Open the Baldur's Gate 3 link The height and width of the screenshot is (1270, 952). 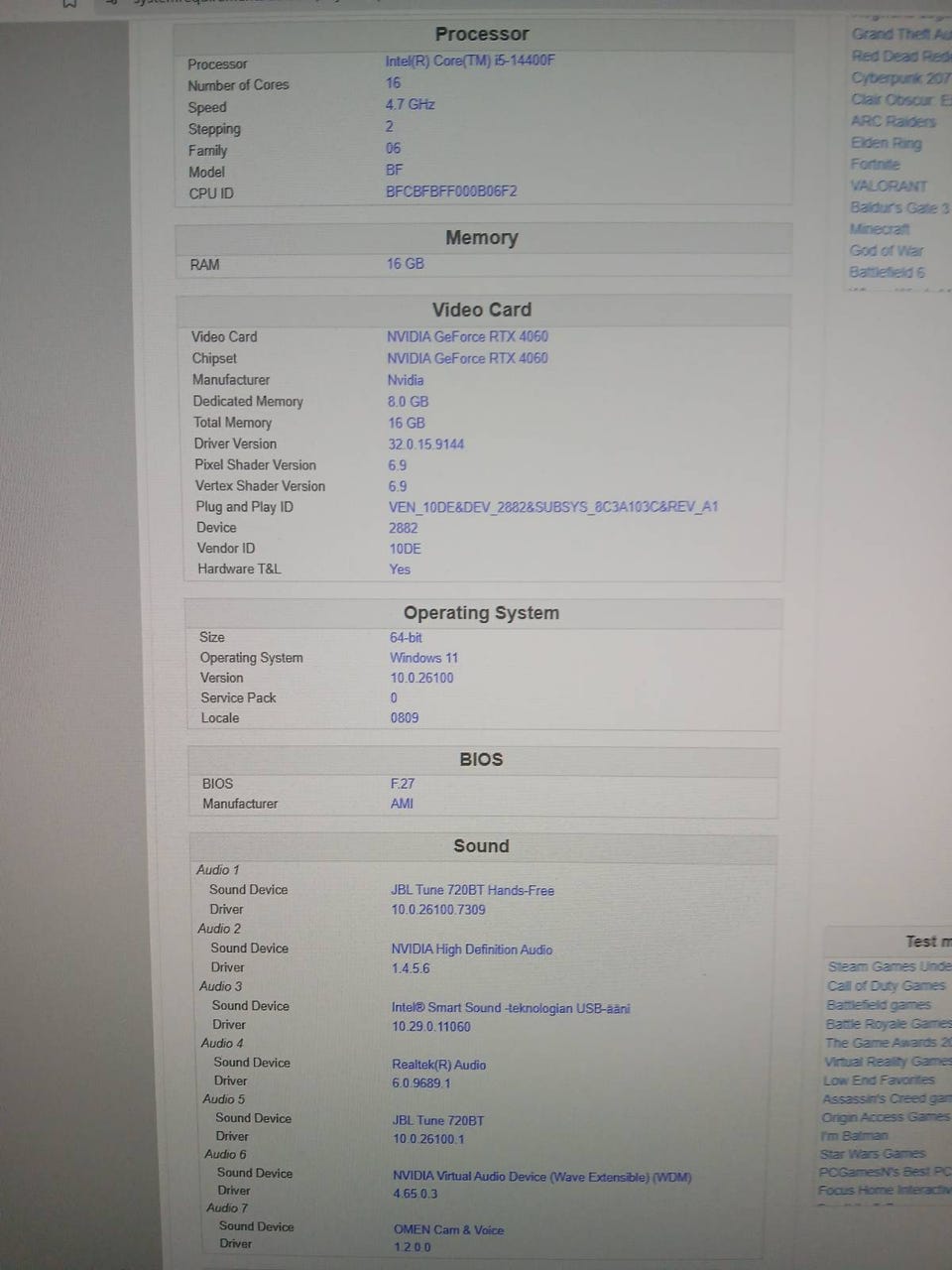pos(898,207)
